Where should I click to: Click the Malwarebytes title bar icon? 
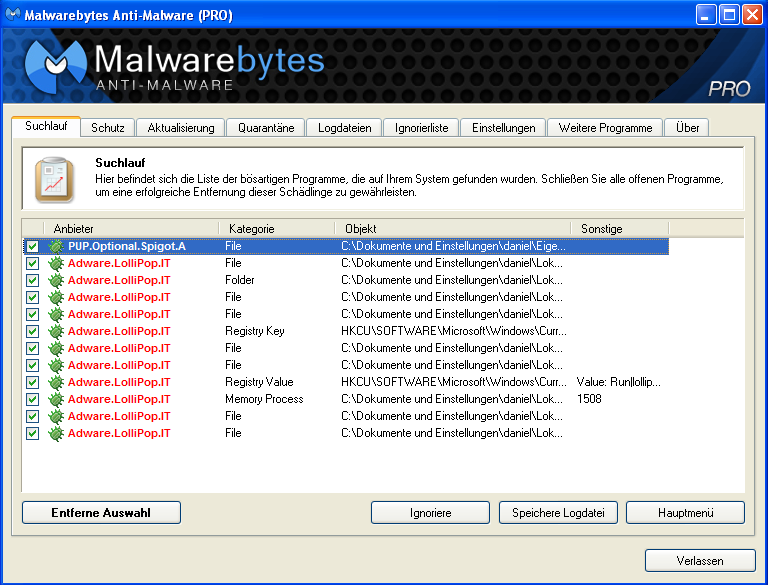coord(13,15)
